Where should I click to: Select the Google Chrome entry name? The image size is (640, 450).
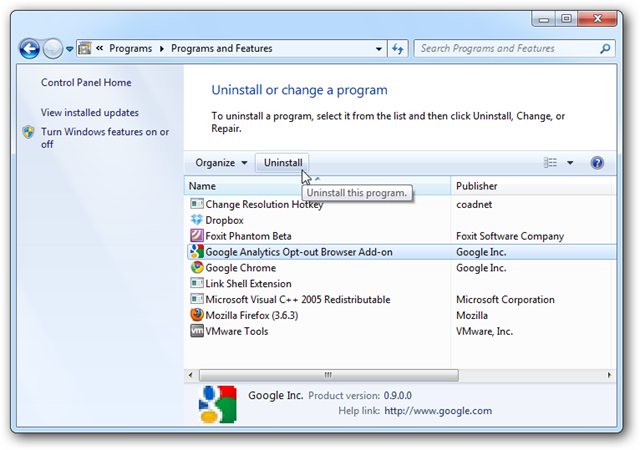tap(240, 268)
